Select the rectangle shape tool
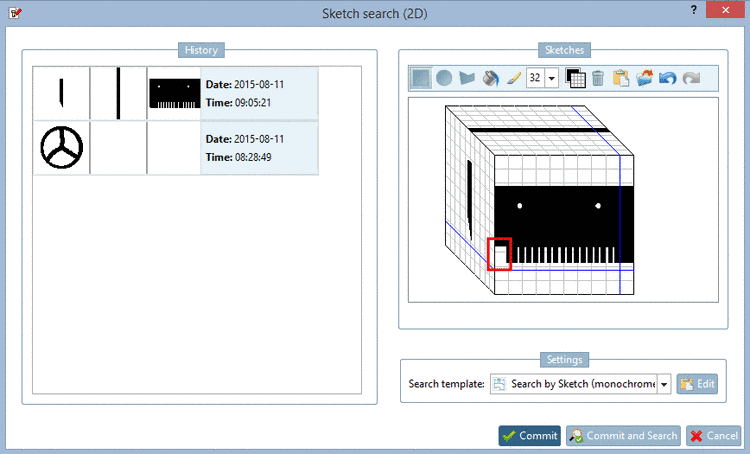This screenshot has width=750, height=454. click(421, 78)
